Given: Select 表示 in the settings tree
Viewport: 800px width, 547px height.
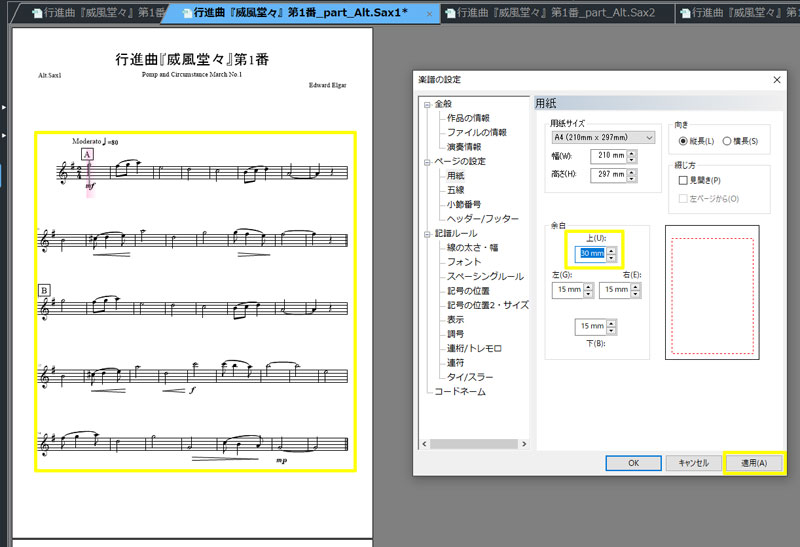Looking at the screenshot, I should point(455,319).
